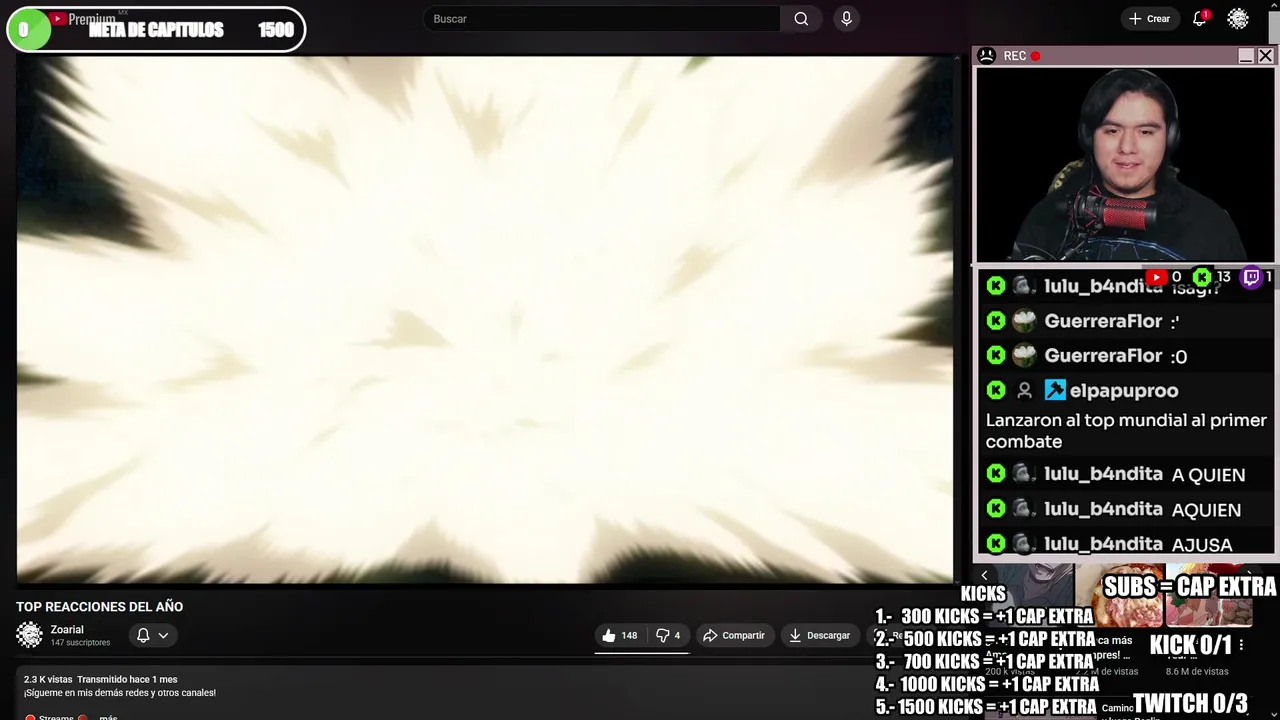Viewport: 1280px width, 720px height.
Task: Click '8.6 M de vistas' text
Action: (1197, 672)
